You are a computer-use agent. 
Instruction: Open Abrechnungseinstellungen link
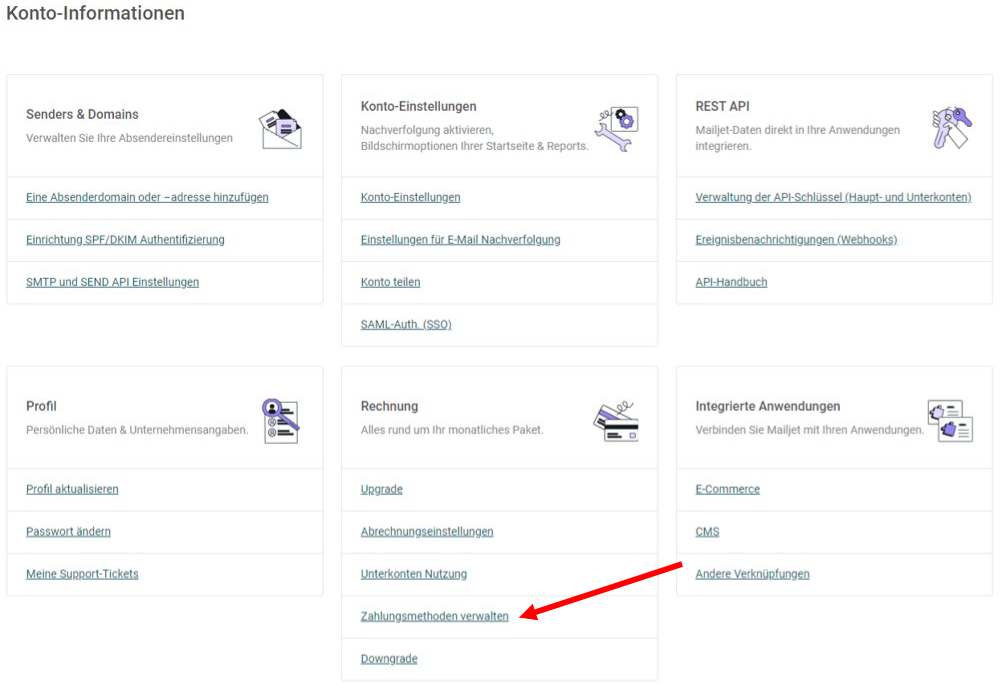pyautogui.click(x=427, y=532)
